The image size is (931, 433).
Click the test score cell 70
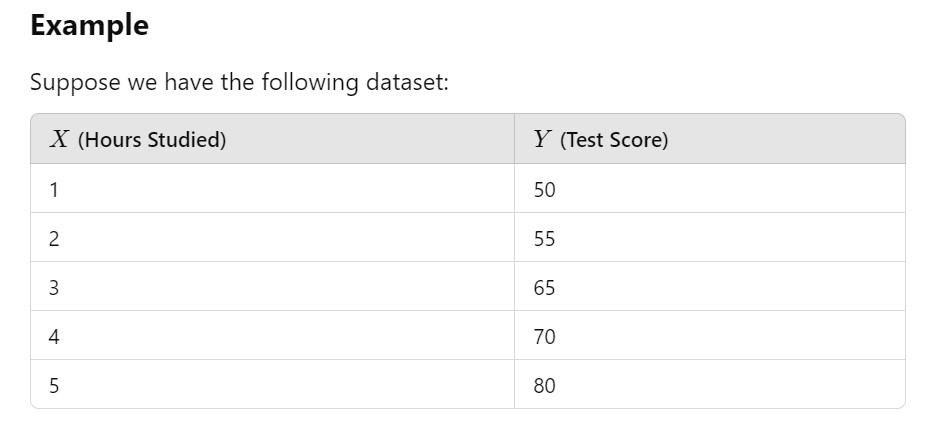point(544,337)
